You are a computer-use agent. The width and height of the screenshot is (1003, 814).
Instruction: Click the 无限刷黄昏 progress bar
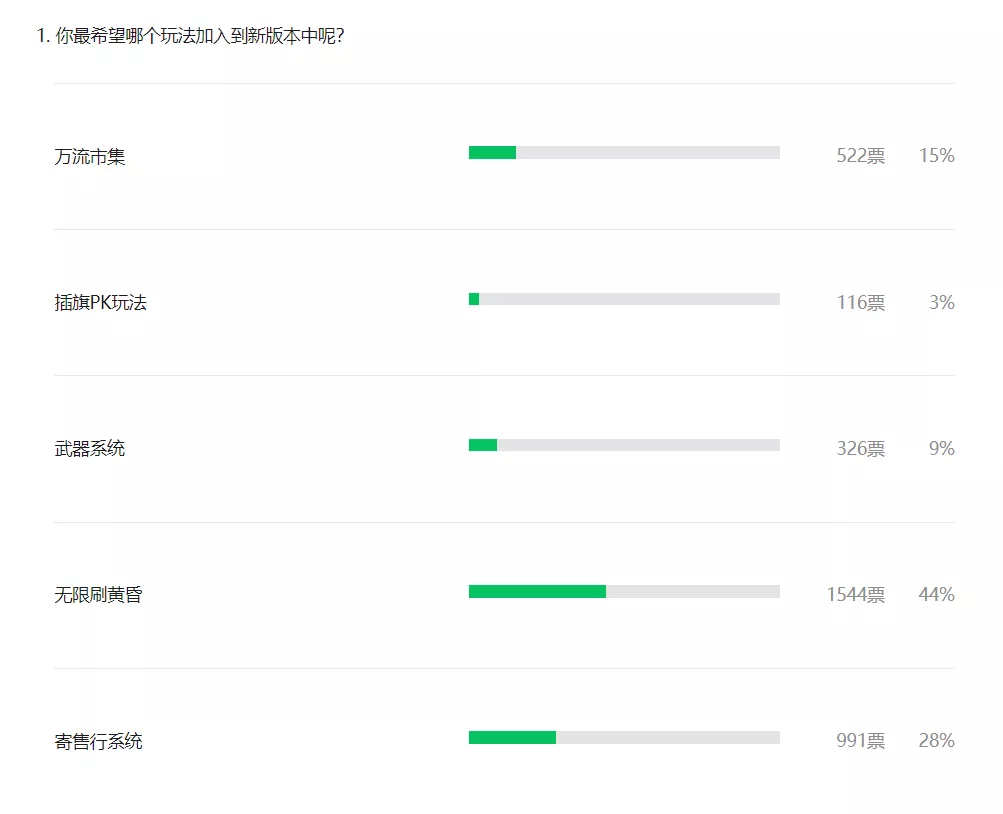coord(624,591)
